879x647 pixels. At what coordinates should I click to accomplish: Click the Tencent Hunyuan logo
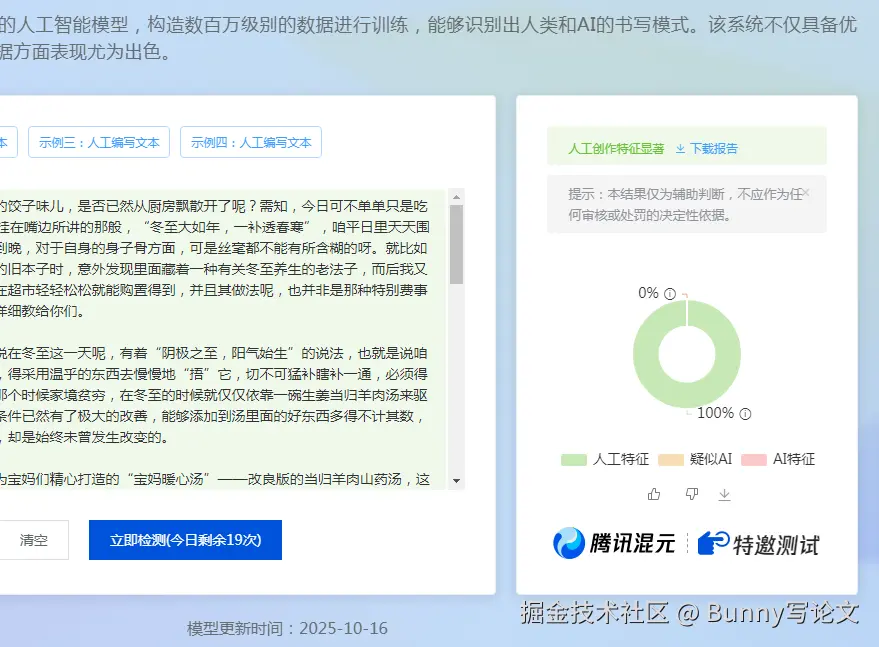614,543
